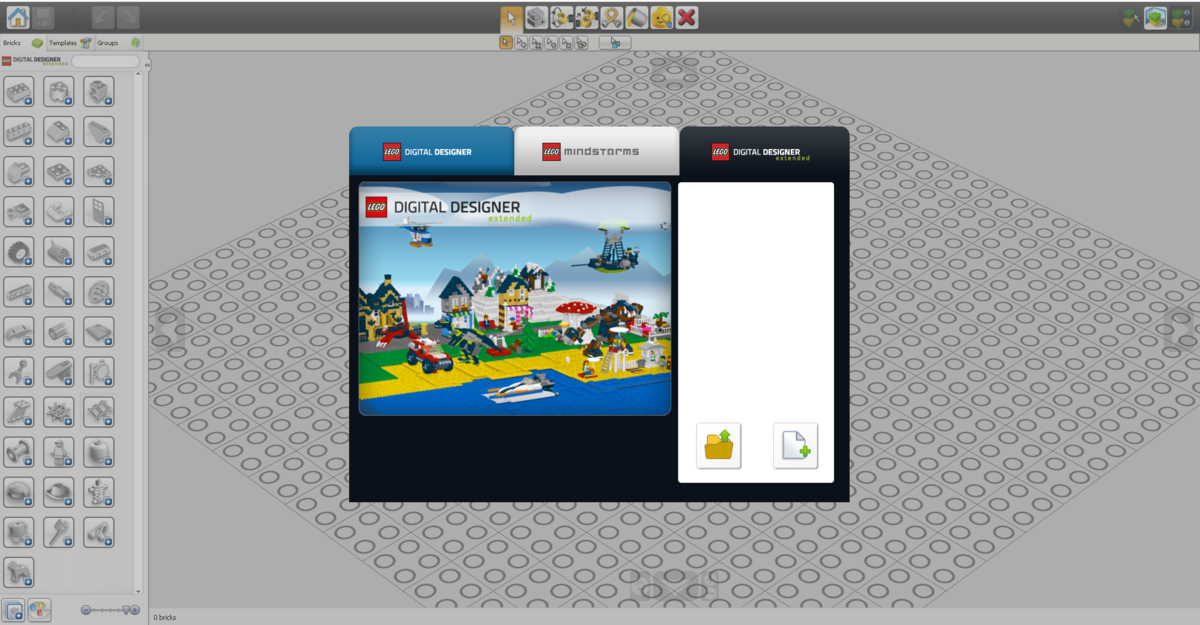Click the invert selection button
This screenshot has width=1200, height=625.
click(x=615, y=42)
